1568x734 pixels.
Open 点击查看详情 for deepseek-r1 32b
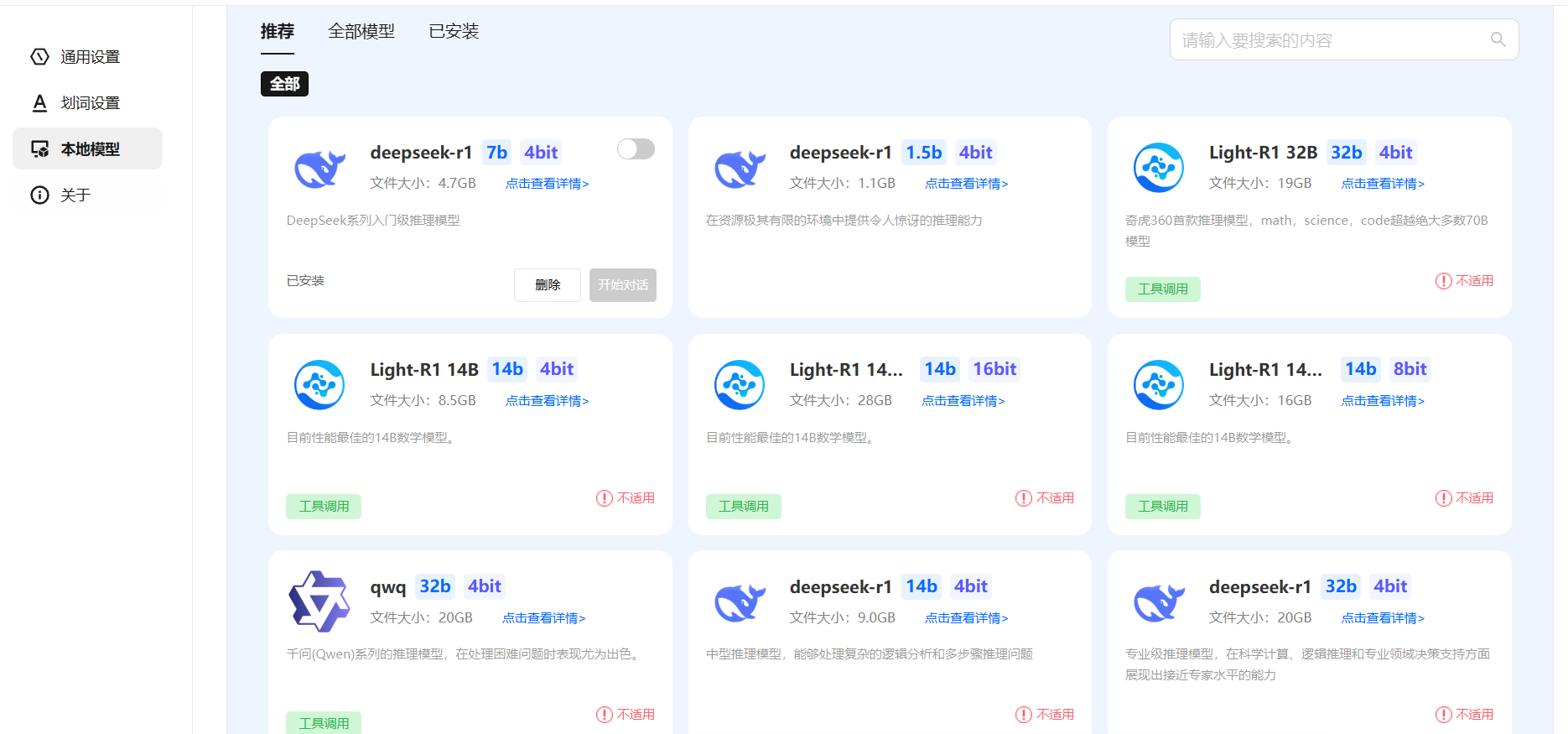(1383, 618)
